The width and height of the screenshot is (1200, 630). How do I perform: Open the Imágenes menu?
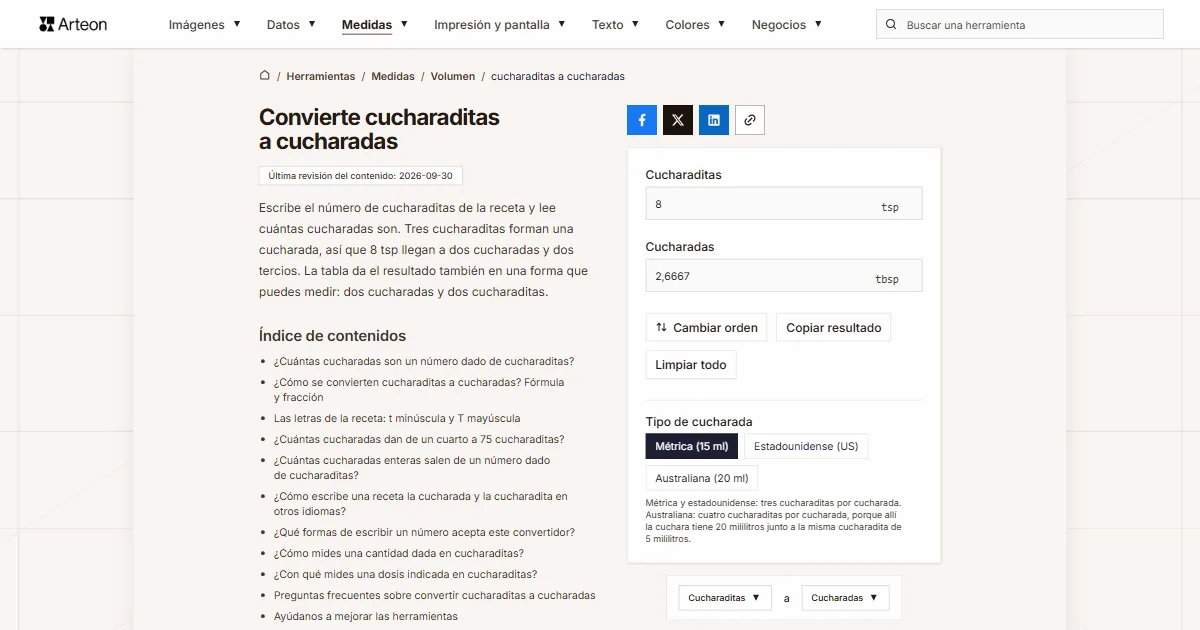point(205,25)
